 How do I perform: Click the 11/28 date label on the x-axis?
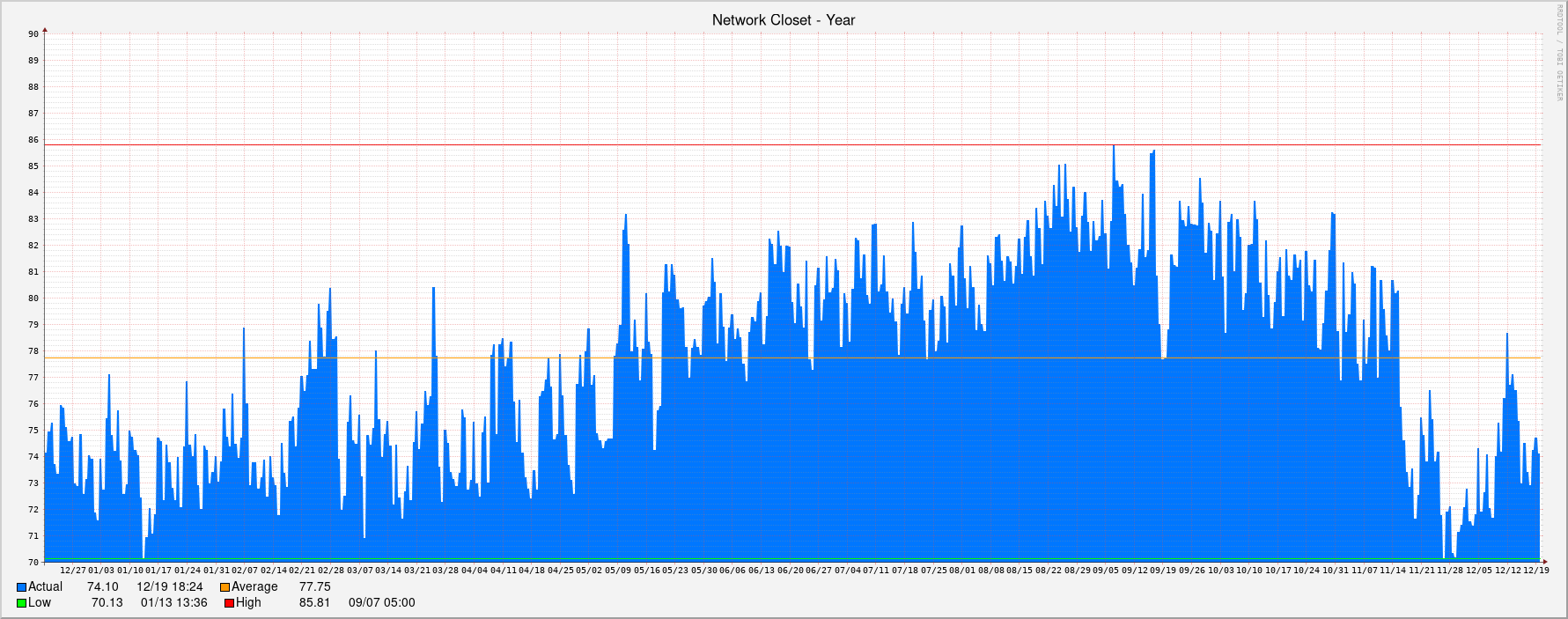coord(1450,571)
